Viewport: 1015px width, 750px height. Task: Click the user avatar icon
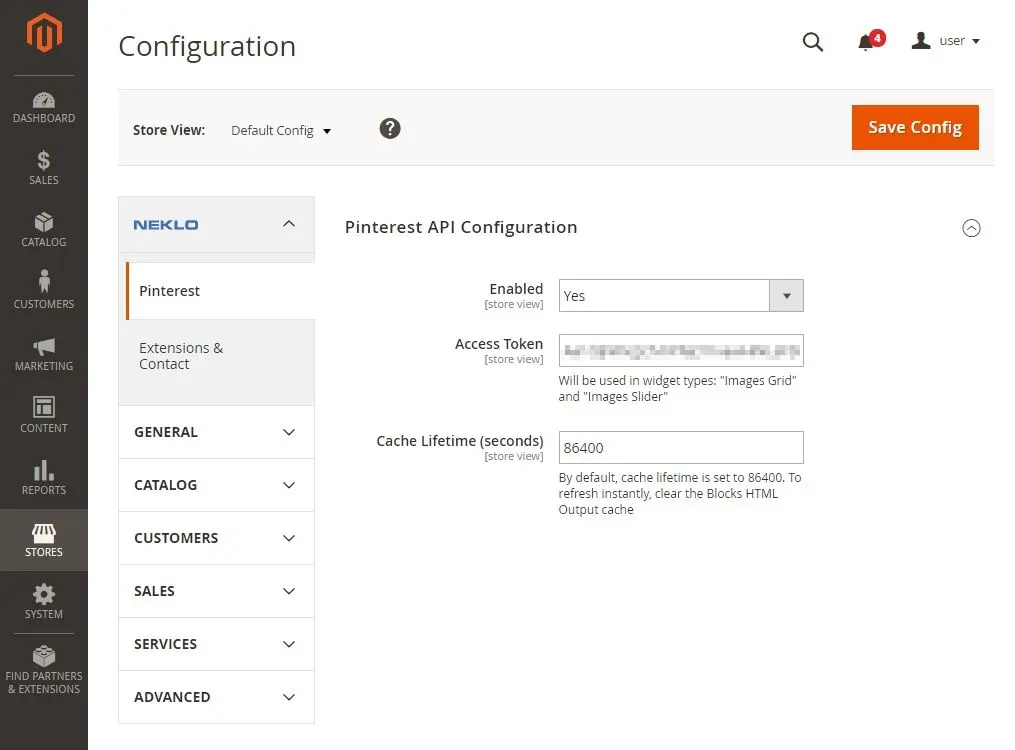click(920, 41)
